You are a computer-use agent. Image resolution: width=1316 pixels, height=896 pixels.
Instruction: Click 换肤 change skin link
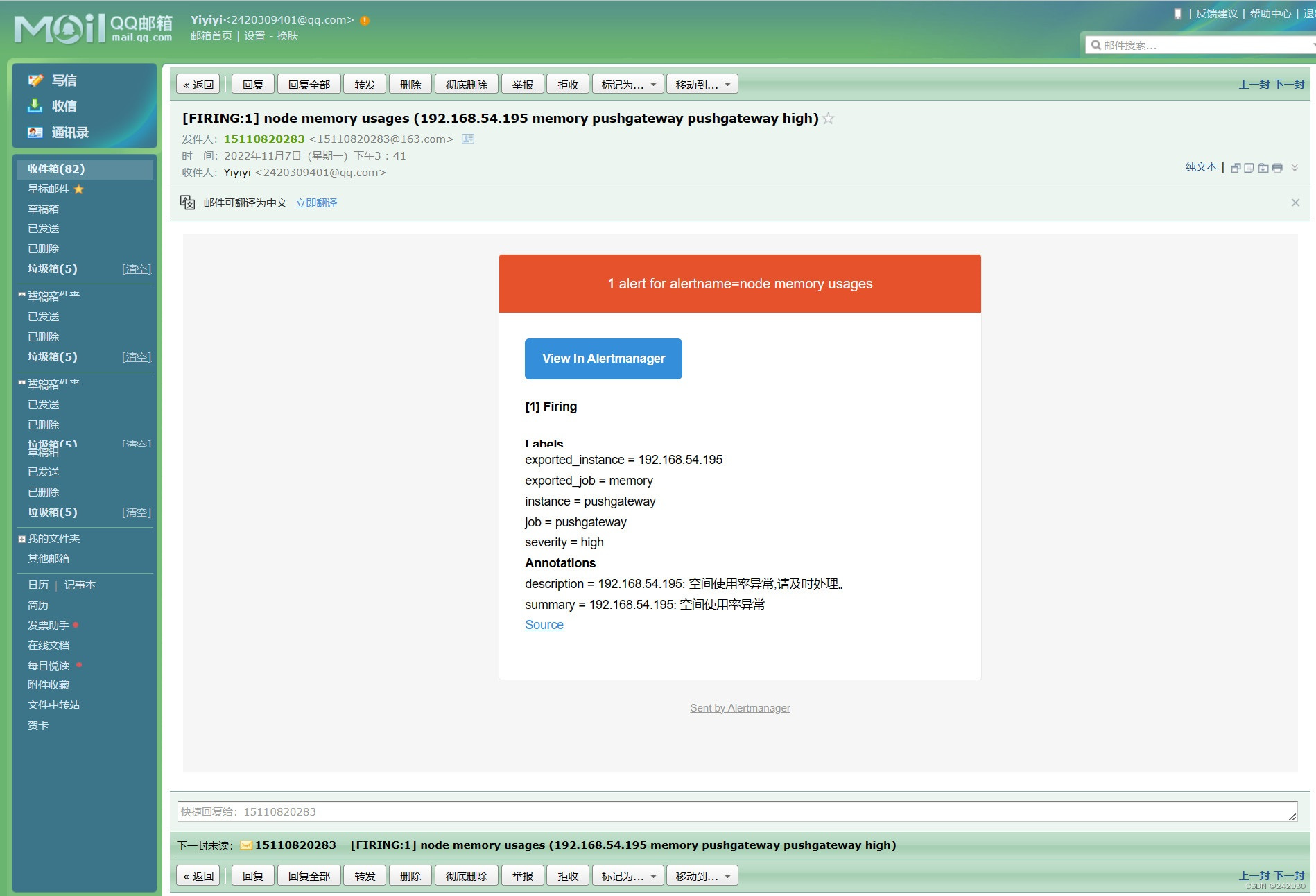tap(288, 36)
